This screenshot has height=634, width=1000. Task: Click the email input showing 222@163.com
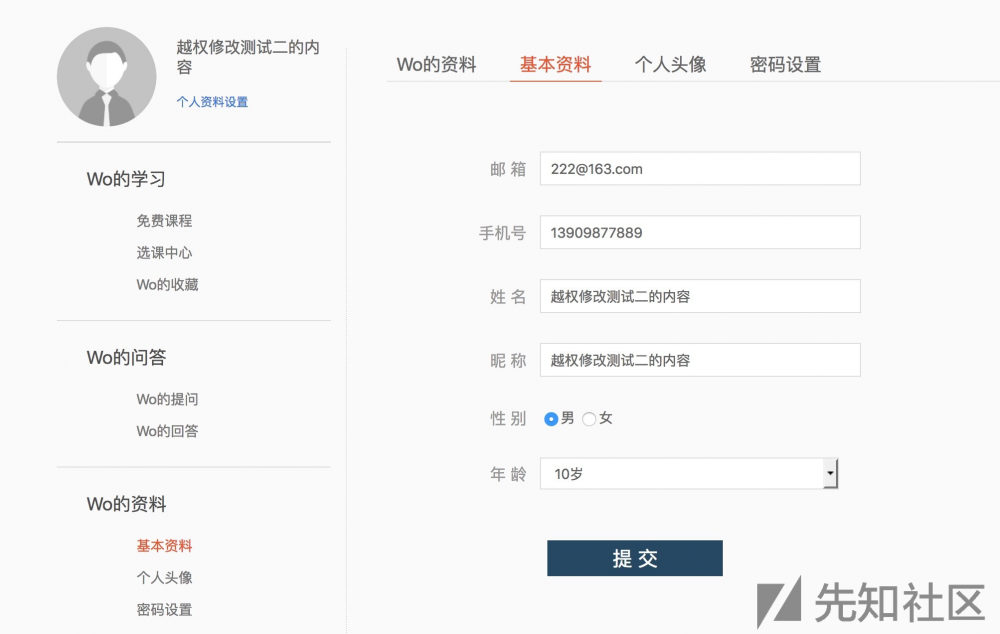[700, 168]
